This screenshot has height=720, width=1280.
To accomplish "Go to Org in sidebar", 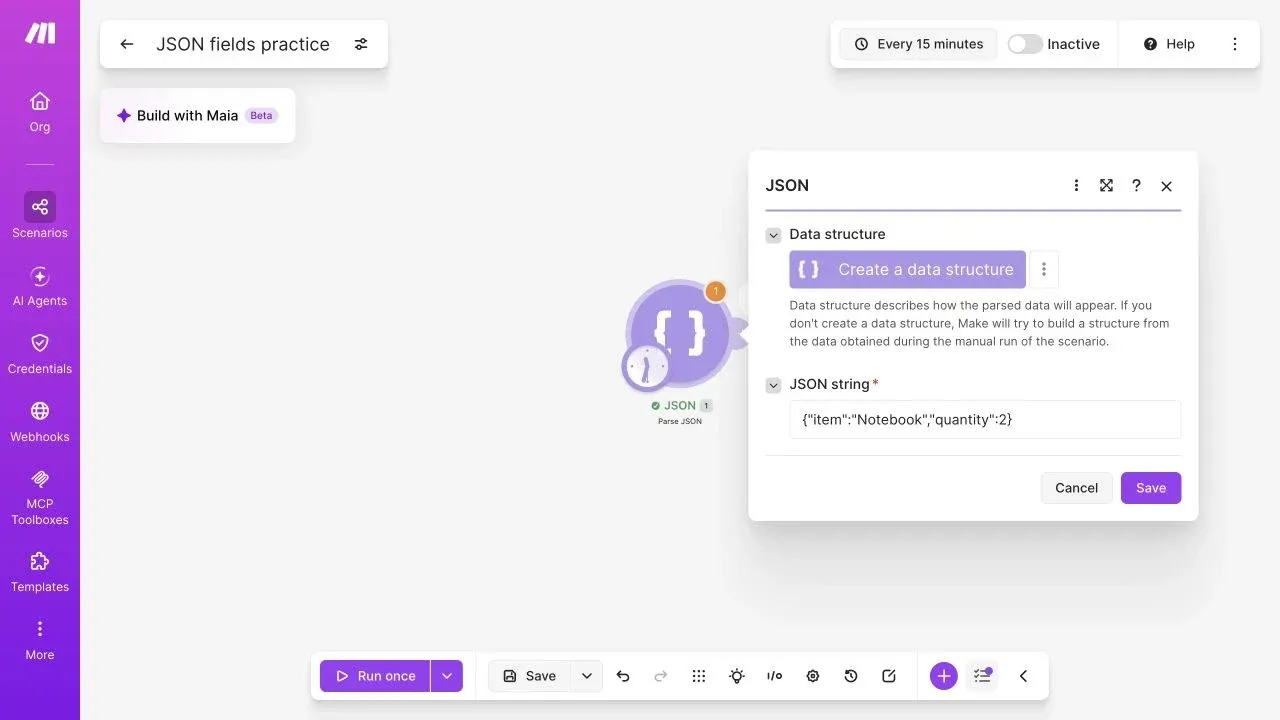I will pyautogui.click(x=40, y=112).
